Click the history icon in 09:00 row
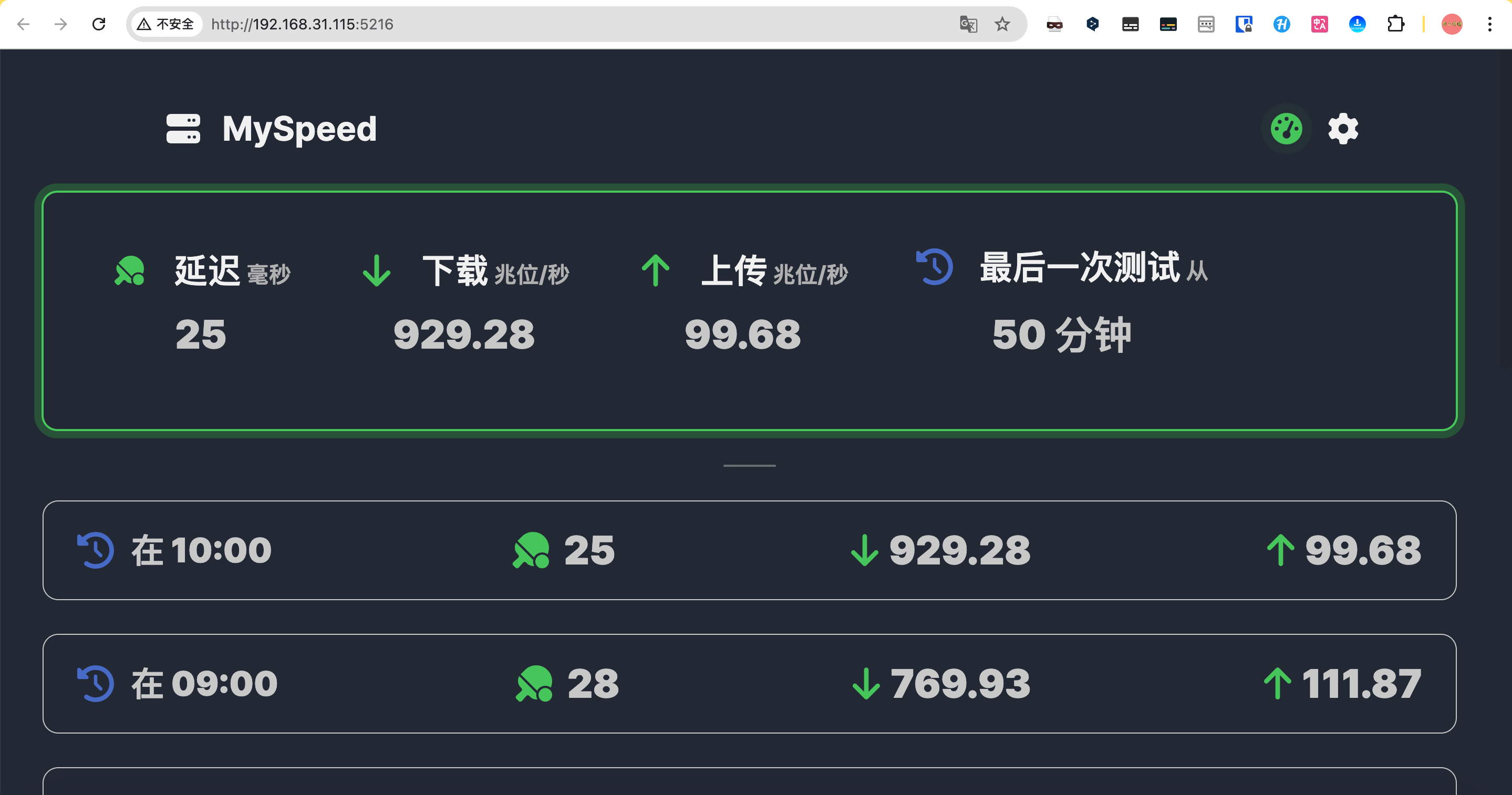Screen dimensions: 1512x795 click(x=96, y=683)
